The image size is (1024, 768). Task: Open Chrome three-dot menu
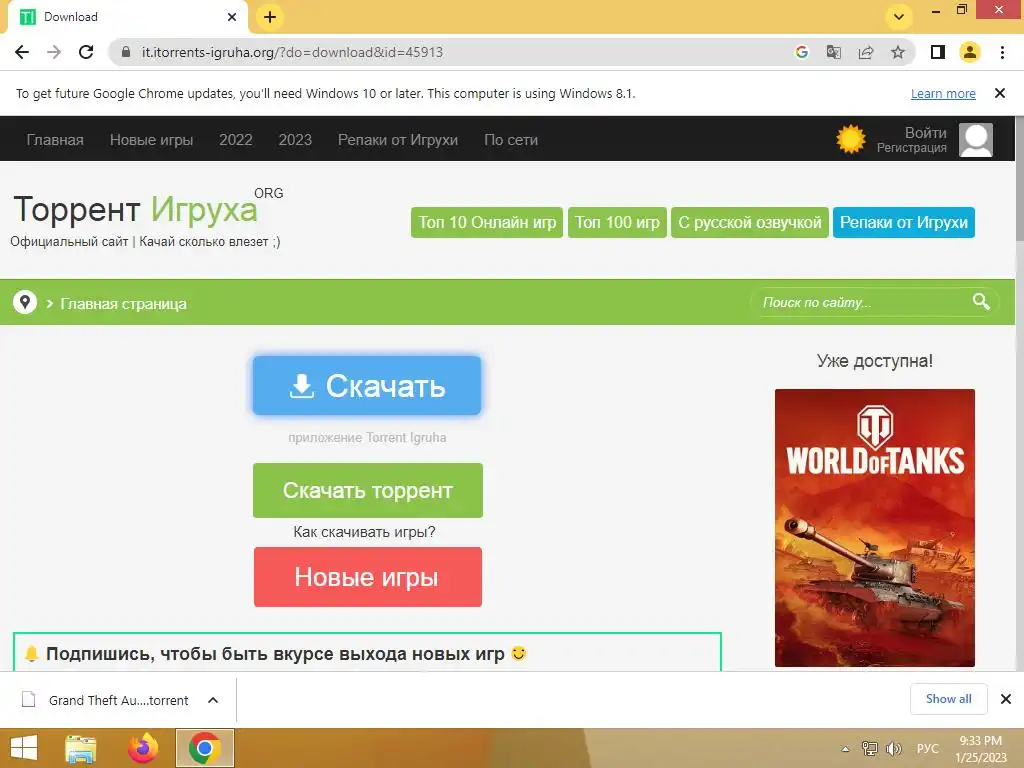1002,52
